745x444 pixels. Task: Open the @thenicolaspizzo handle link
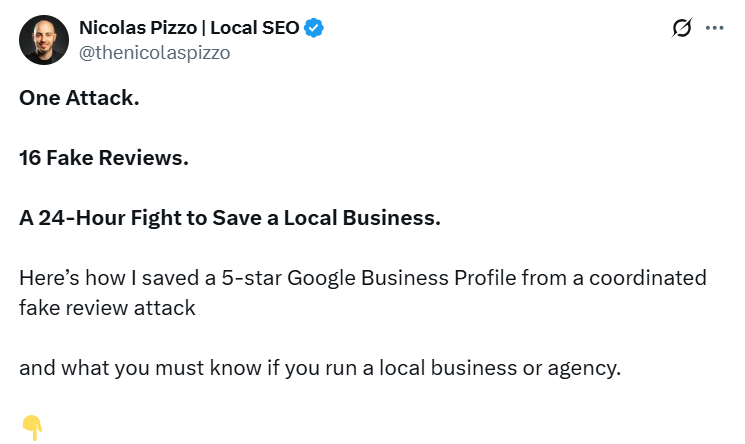(x=154, y=53)
